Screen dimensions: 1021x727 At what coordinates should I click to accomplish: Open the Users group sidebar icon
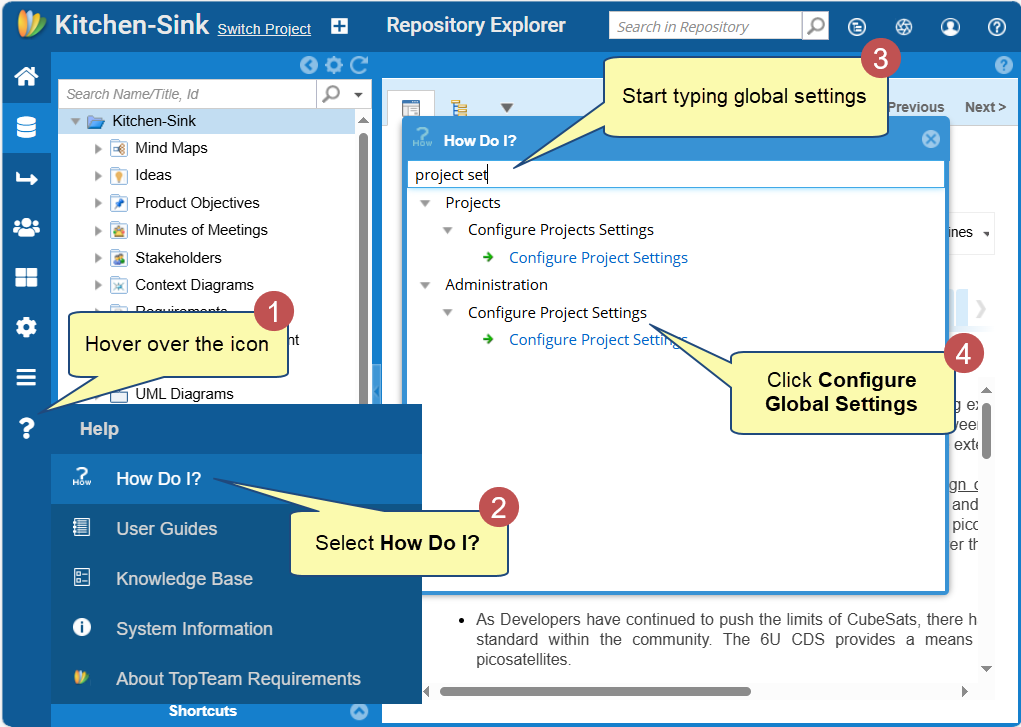pyautogui.click(x=26, y=227)
